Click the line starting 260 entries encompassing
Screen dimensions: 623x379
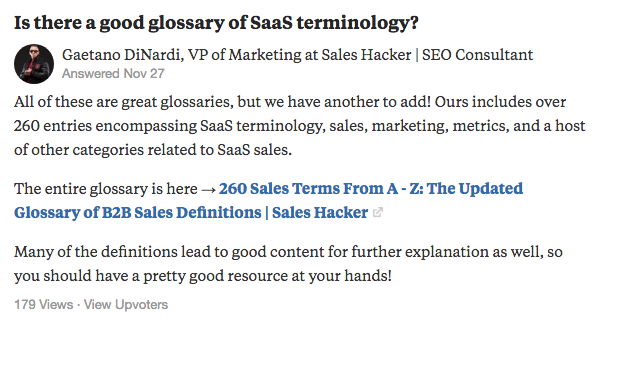click(300, 126)
